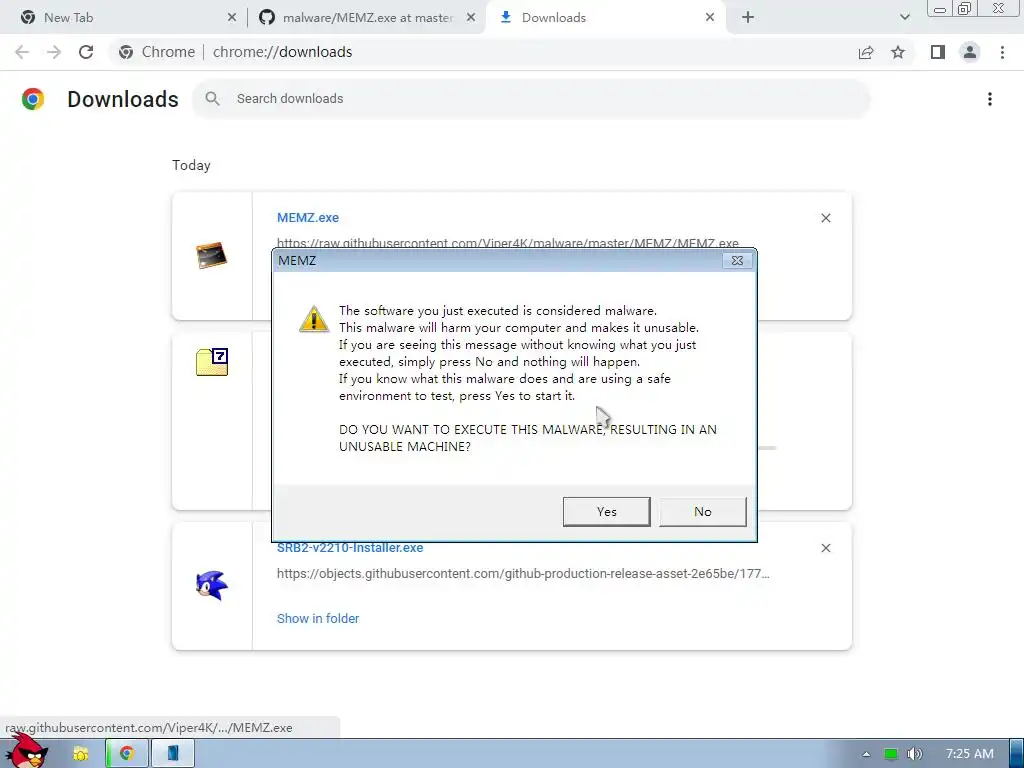Close the MEMZ warning dialog
The width and height of the screenshot is (1024, 768).
pyautogui.click(x=737, y=261)
